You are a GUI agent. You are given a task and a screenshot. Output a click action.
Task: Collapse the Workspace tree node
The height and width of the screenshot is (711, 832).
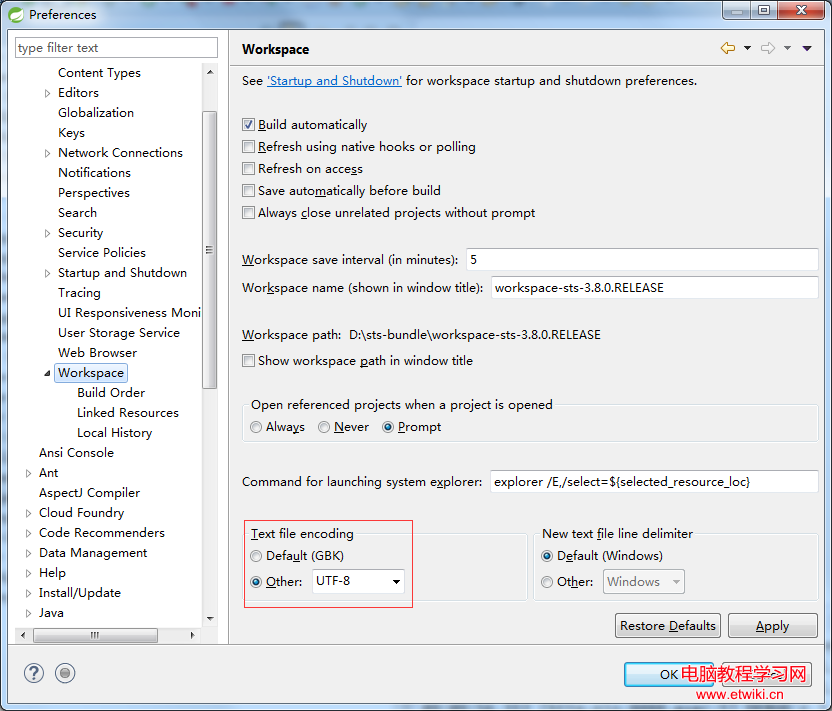[47, 374]
